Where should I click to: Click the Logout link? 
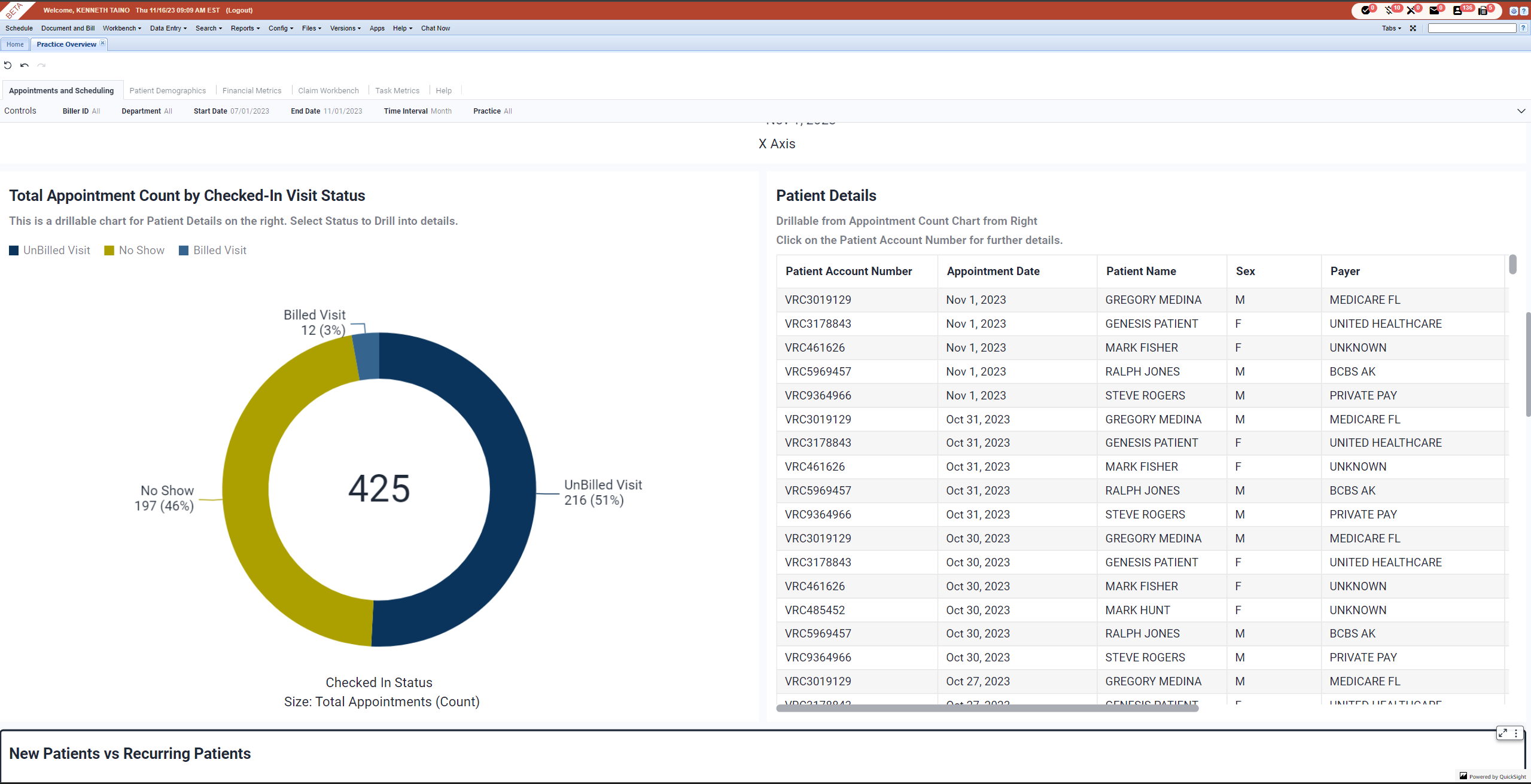pos(239,10)
